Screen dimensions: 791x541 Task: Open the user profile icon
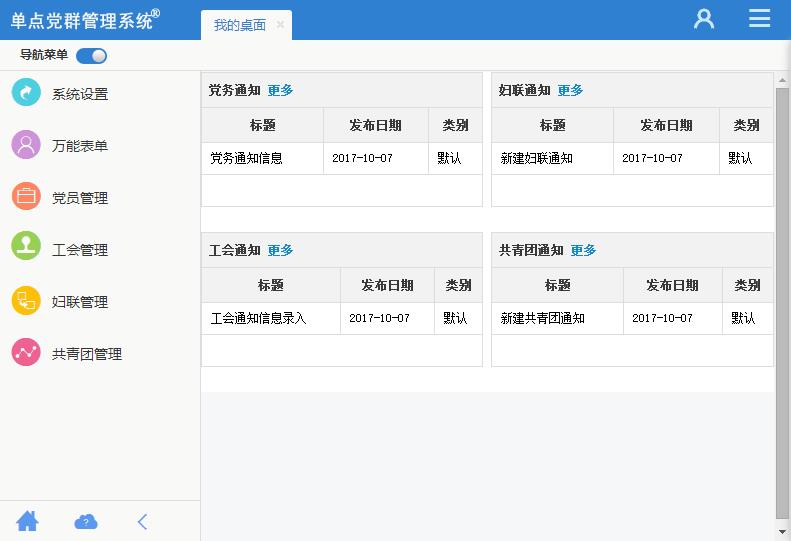pos(704,19)
